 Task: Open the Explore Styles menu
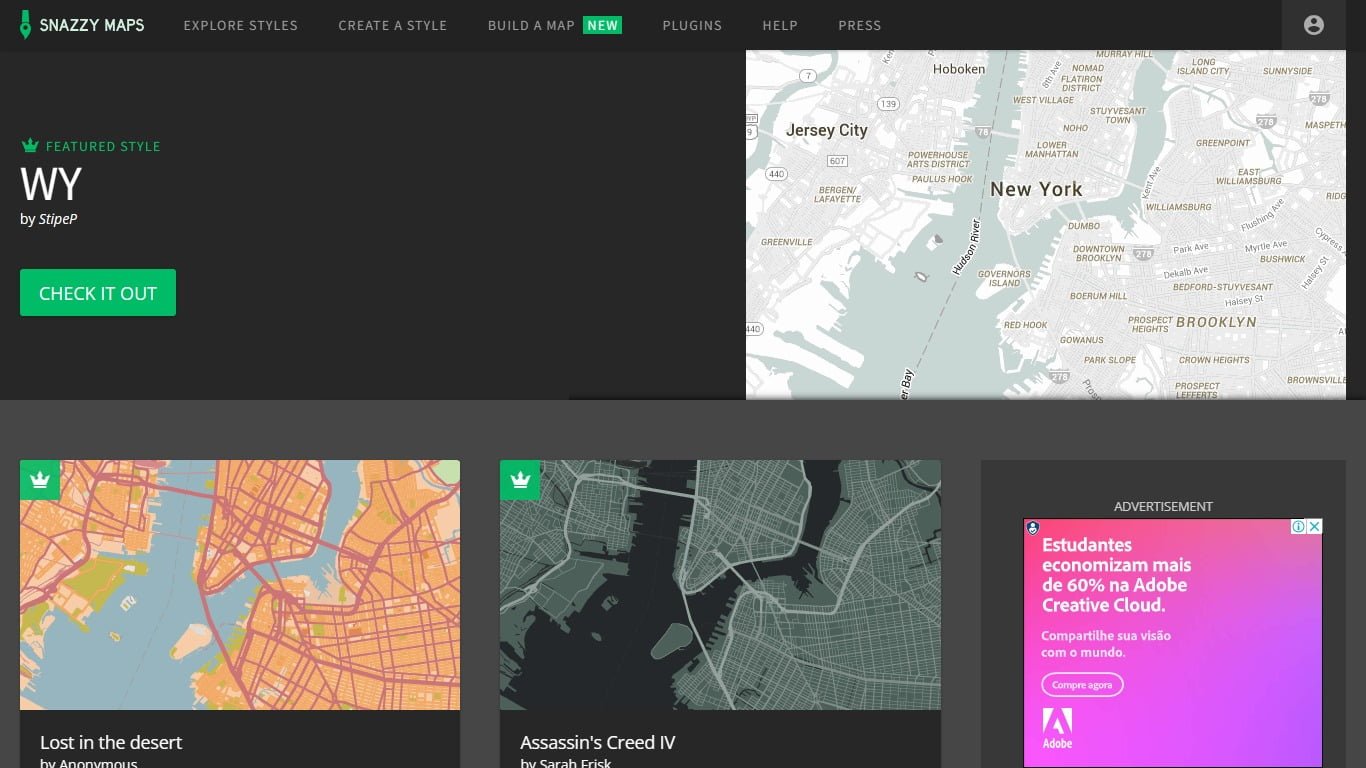[241, 25]
